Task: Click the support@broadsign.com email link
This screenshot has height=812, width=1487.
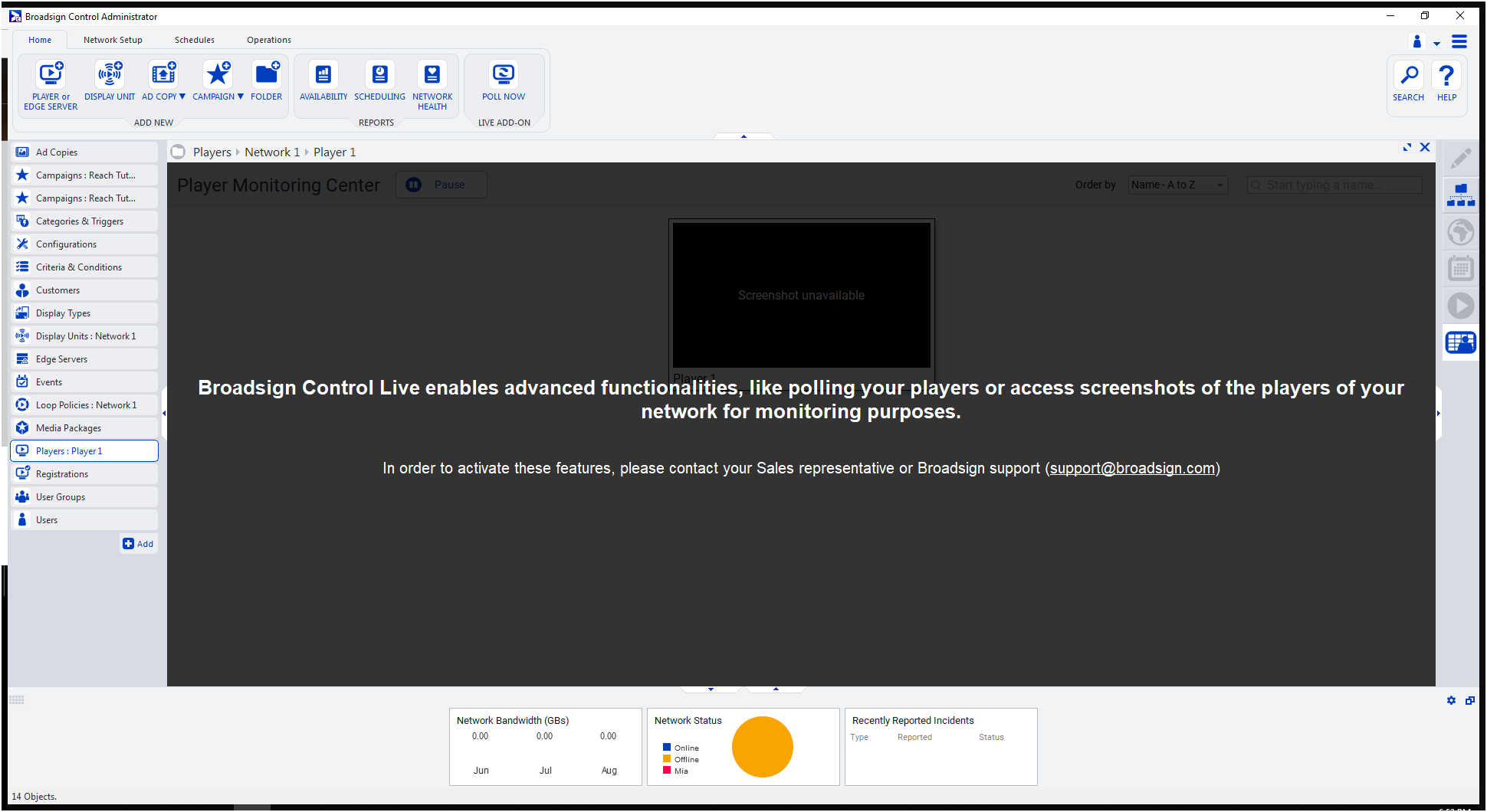Action: tap(1132, 468)
